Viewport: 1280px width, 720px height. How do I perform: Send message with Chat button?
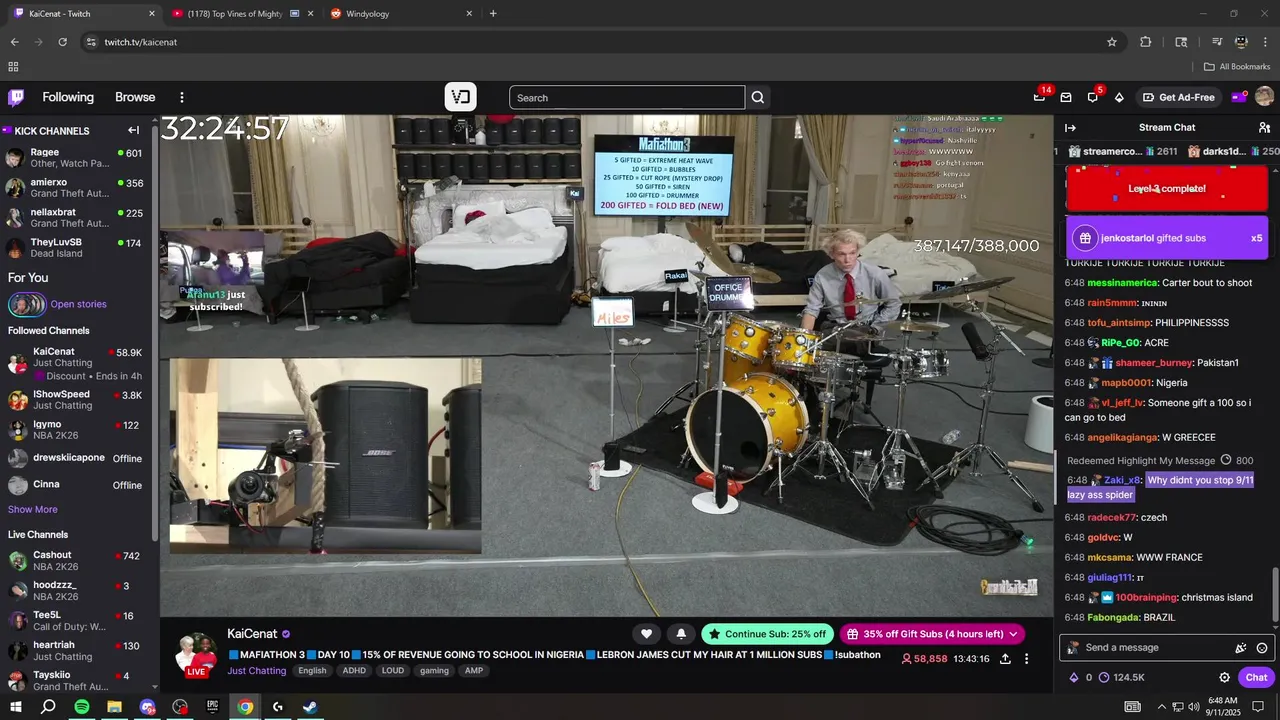(x=1256, y=677)
